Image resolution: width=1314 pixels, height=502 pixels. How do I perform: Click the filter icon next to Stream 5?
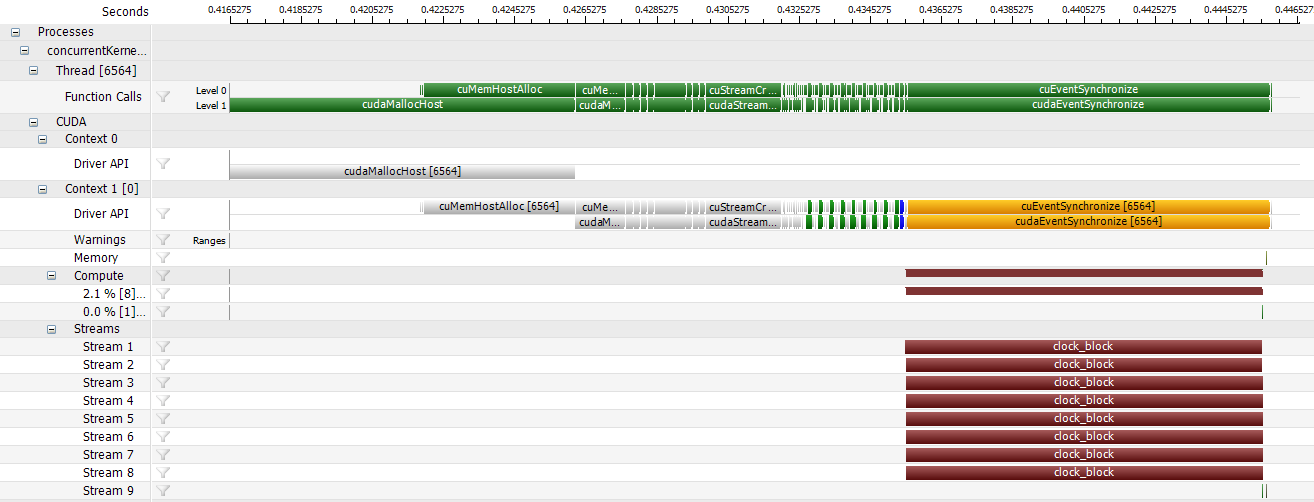[x=164, y=419]
